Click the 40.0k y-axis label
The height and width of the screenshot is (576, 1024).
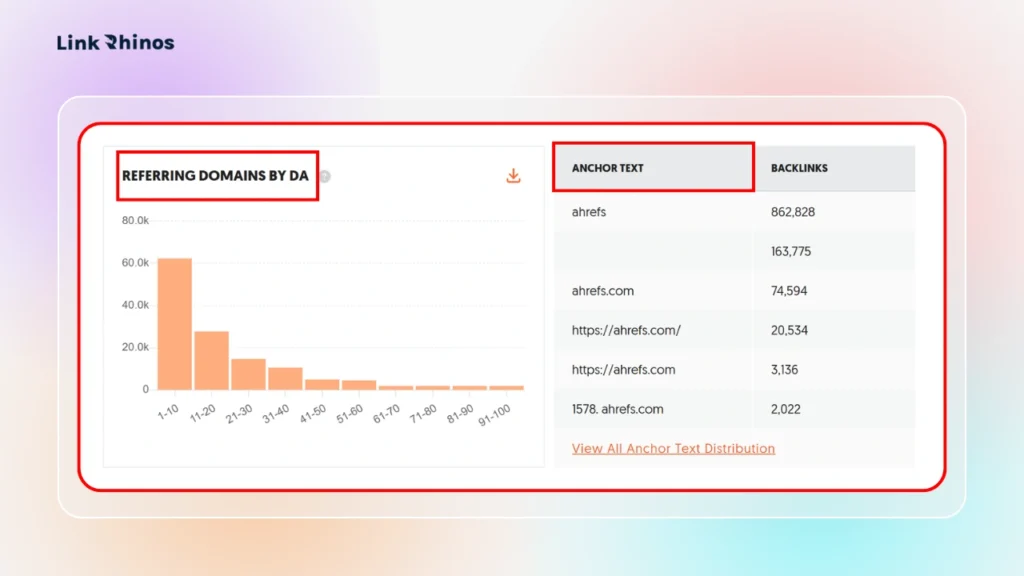(x=135, y=305)
